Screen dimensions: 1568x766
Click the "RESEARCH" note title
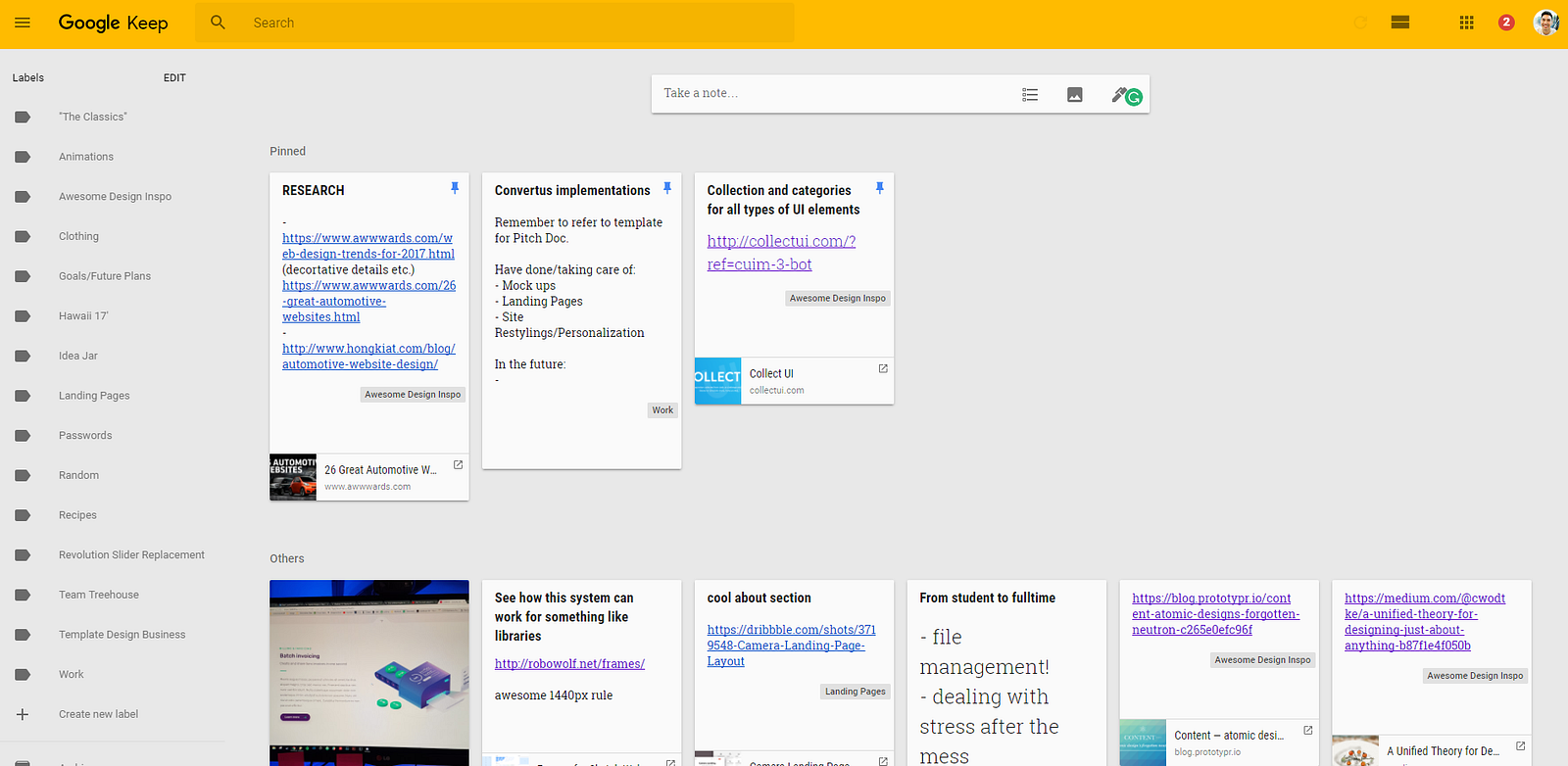[314, 191]
